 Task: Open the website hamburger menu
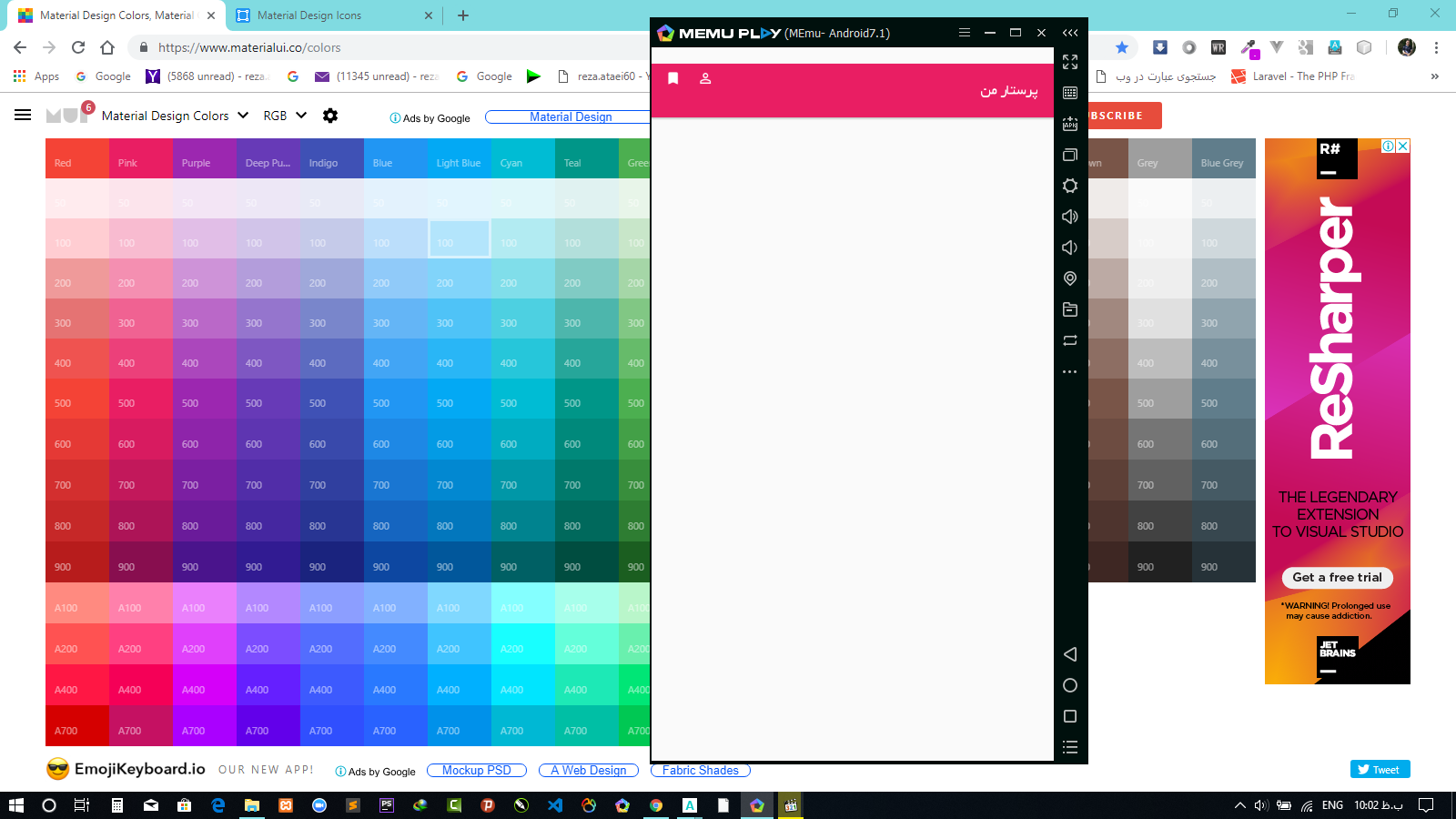point(23,115)
